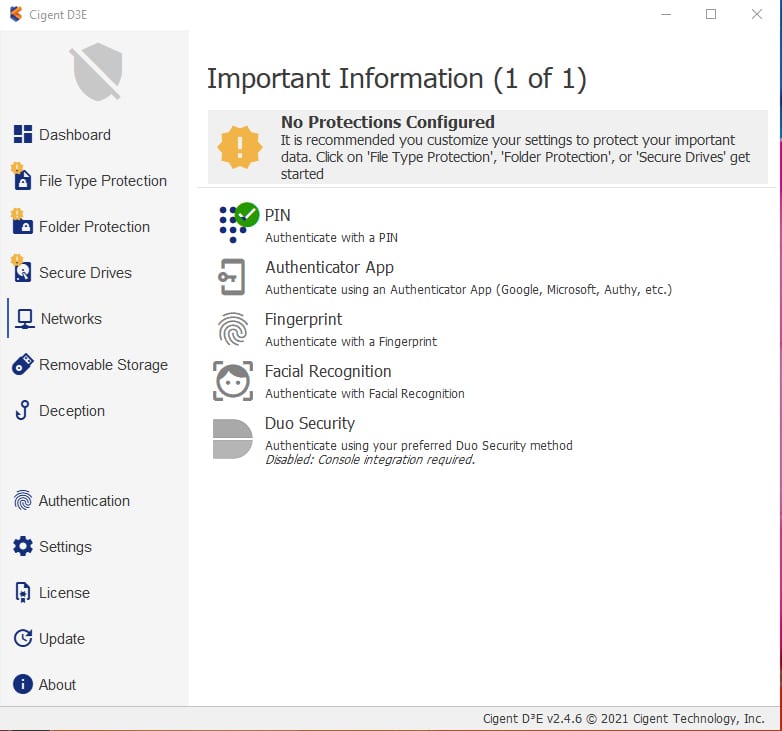Open the Dashboard menu item

tap(75, 135)
